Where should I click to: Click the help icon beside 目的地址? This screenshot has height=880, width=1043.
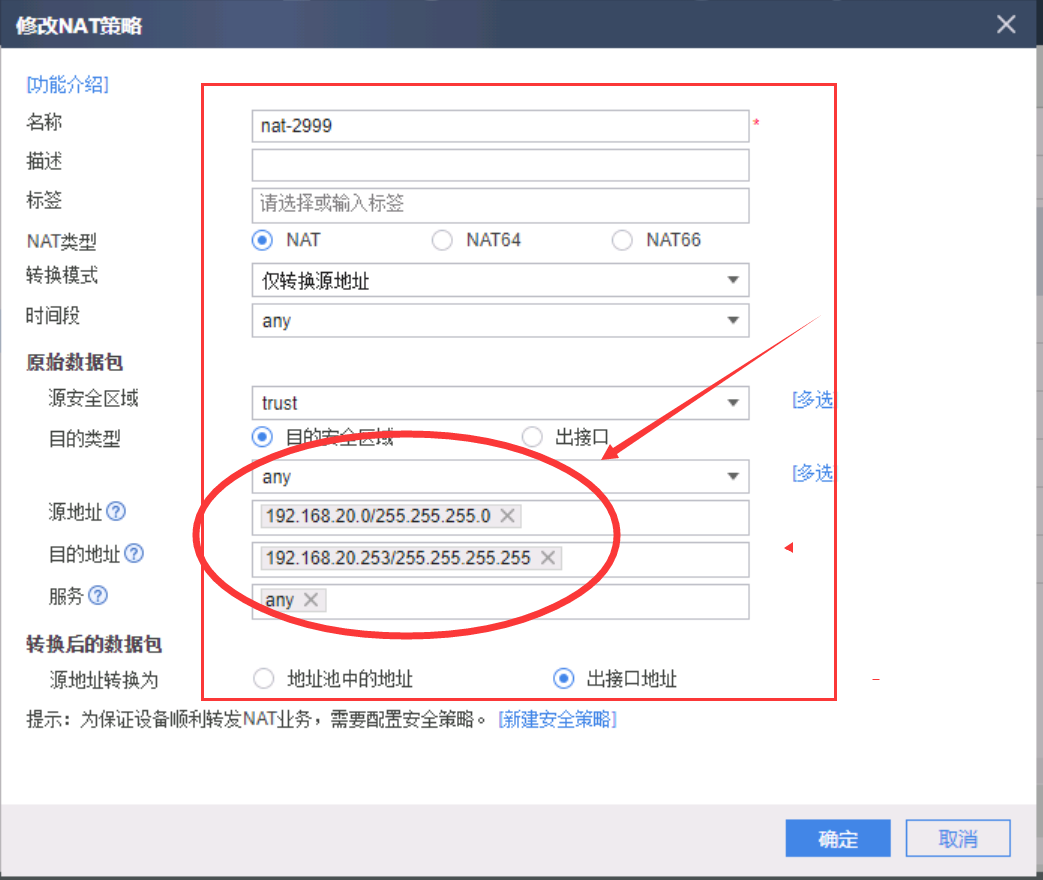[134, 553]
